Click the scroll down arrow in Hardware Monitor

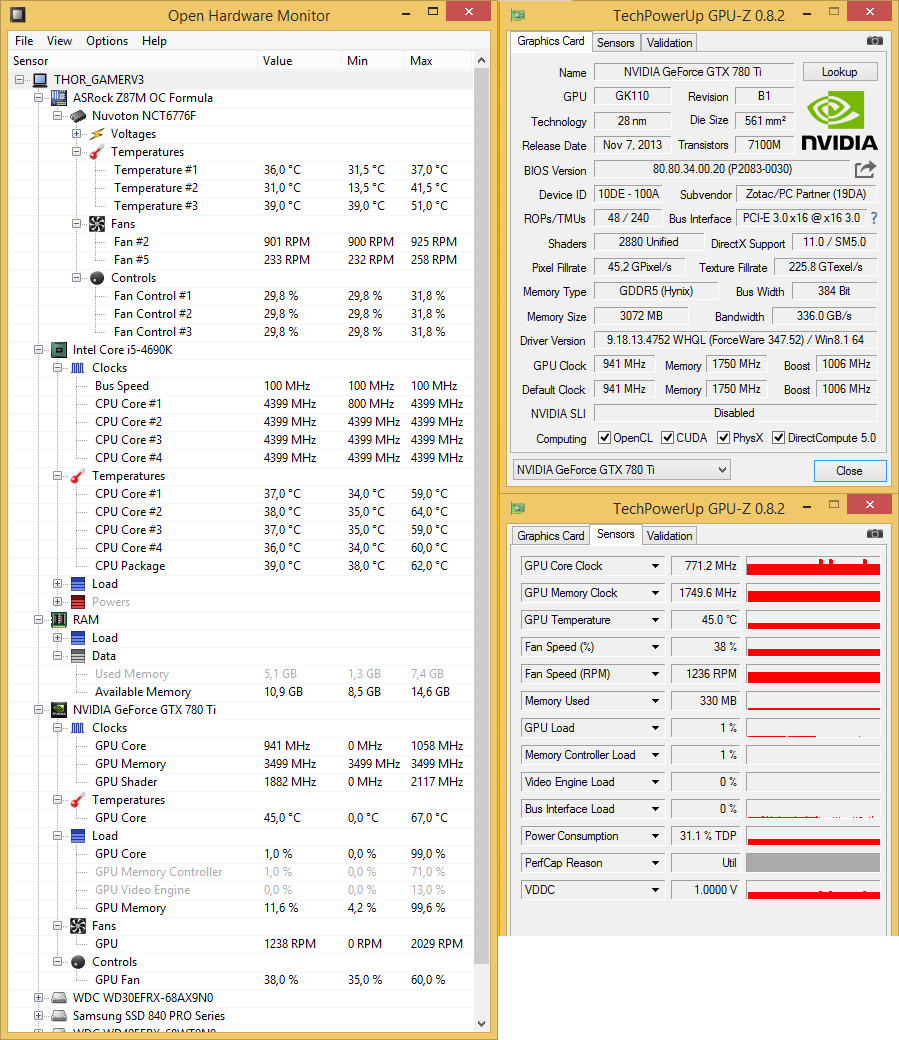482,1023
